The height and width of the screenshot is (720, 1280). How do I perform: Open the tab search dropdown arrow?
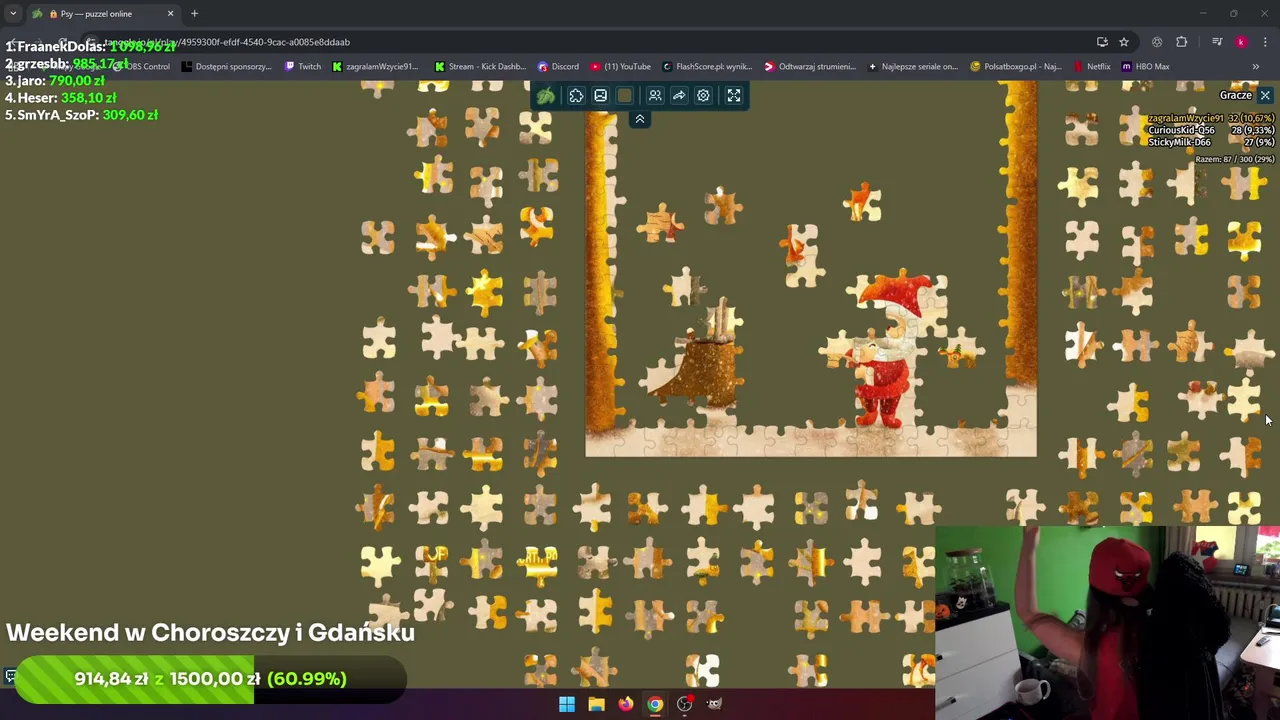point(13,14)
